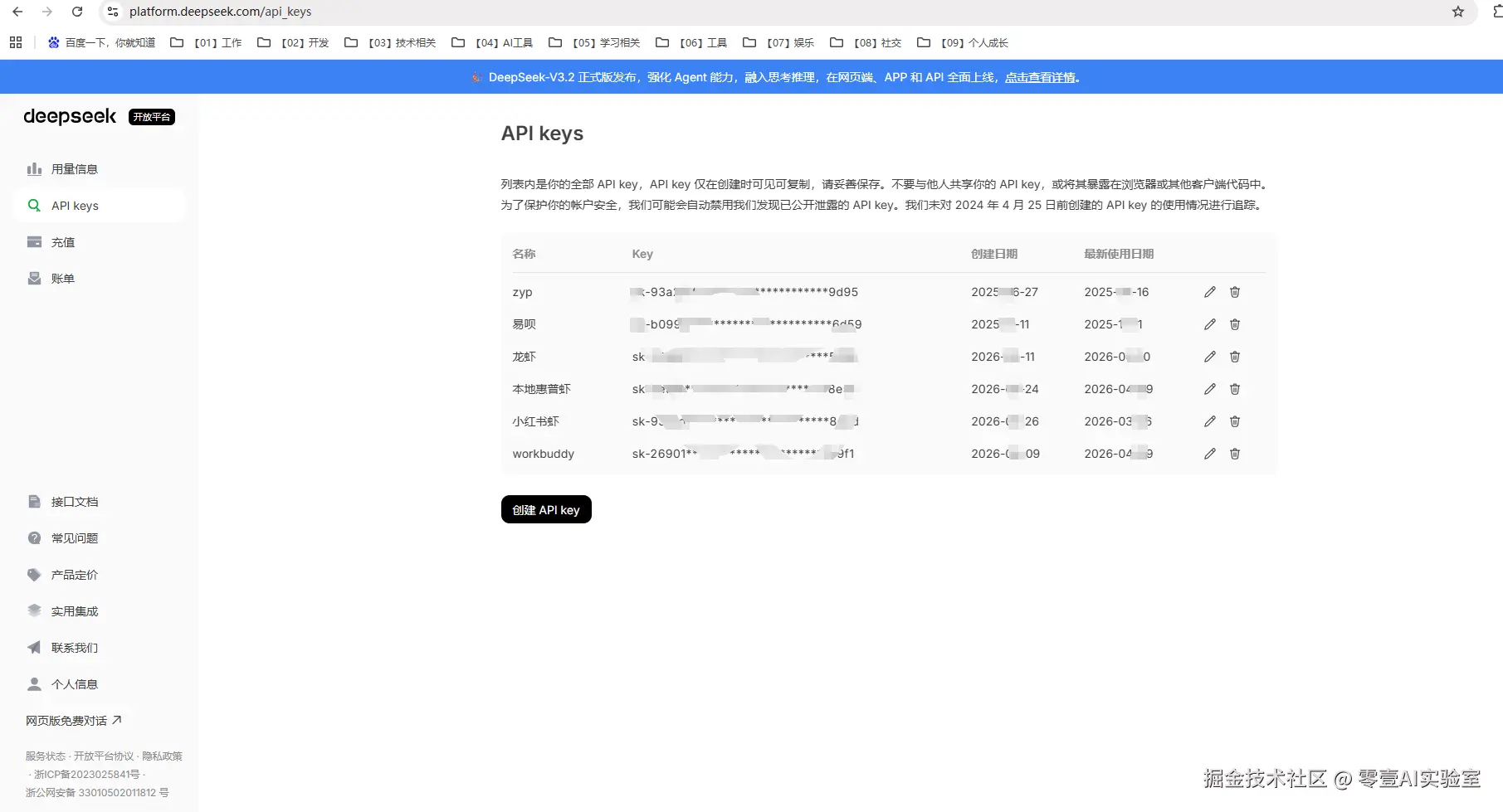Open 网页版免费对话 link

click(x=74, y=721)
